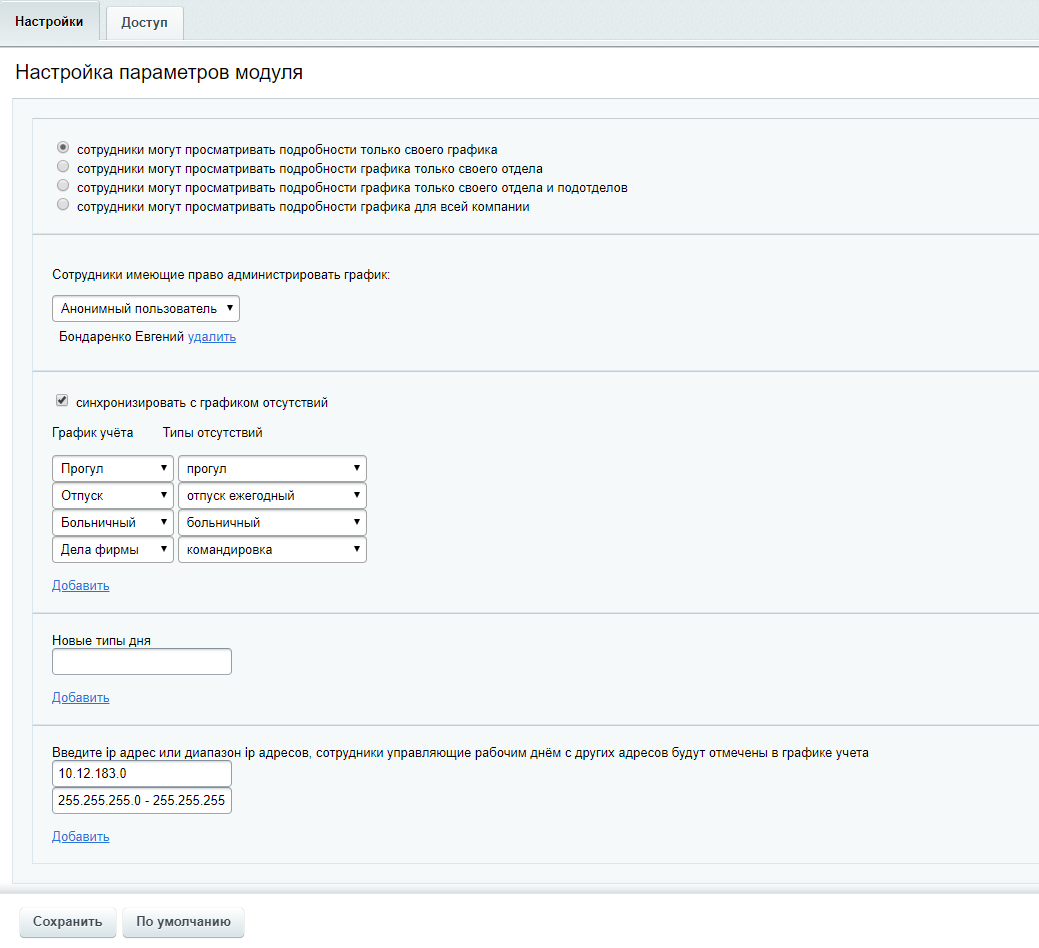Select radio for viewing only own schedule

[x=63, y=148]
